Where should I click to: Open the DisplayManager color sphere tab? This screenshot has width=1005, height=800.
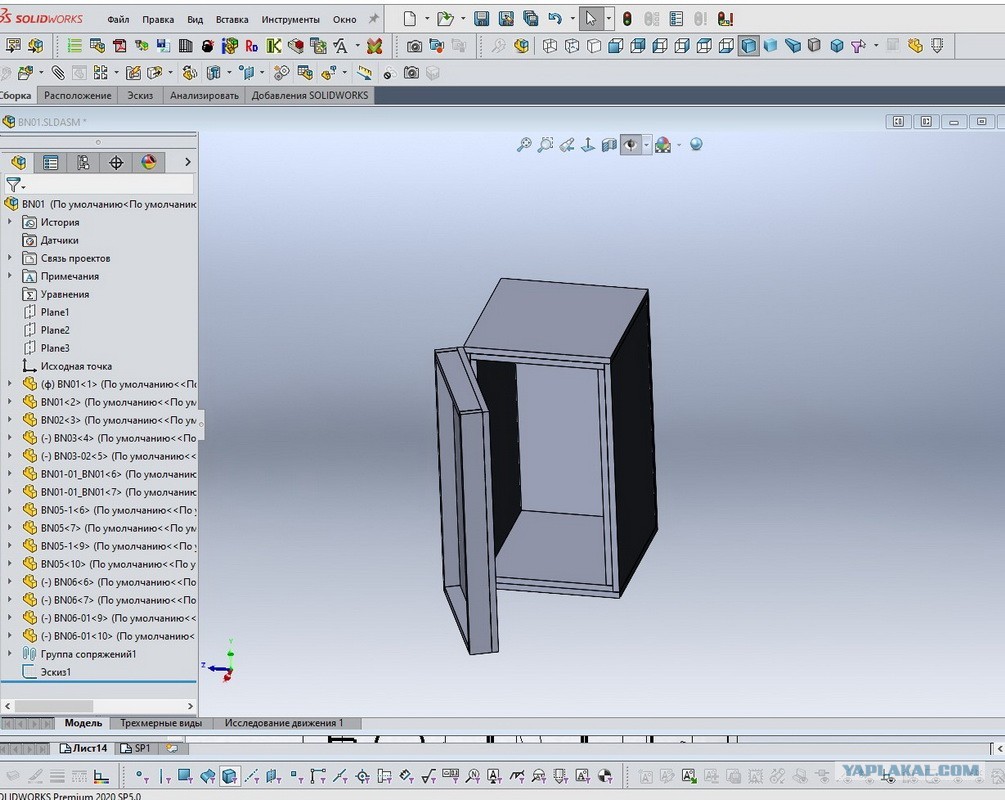(149, 162)
